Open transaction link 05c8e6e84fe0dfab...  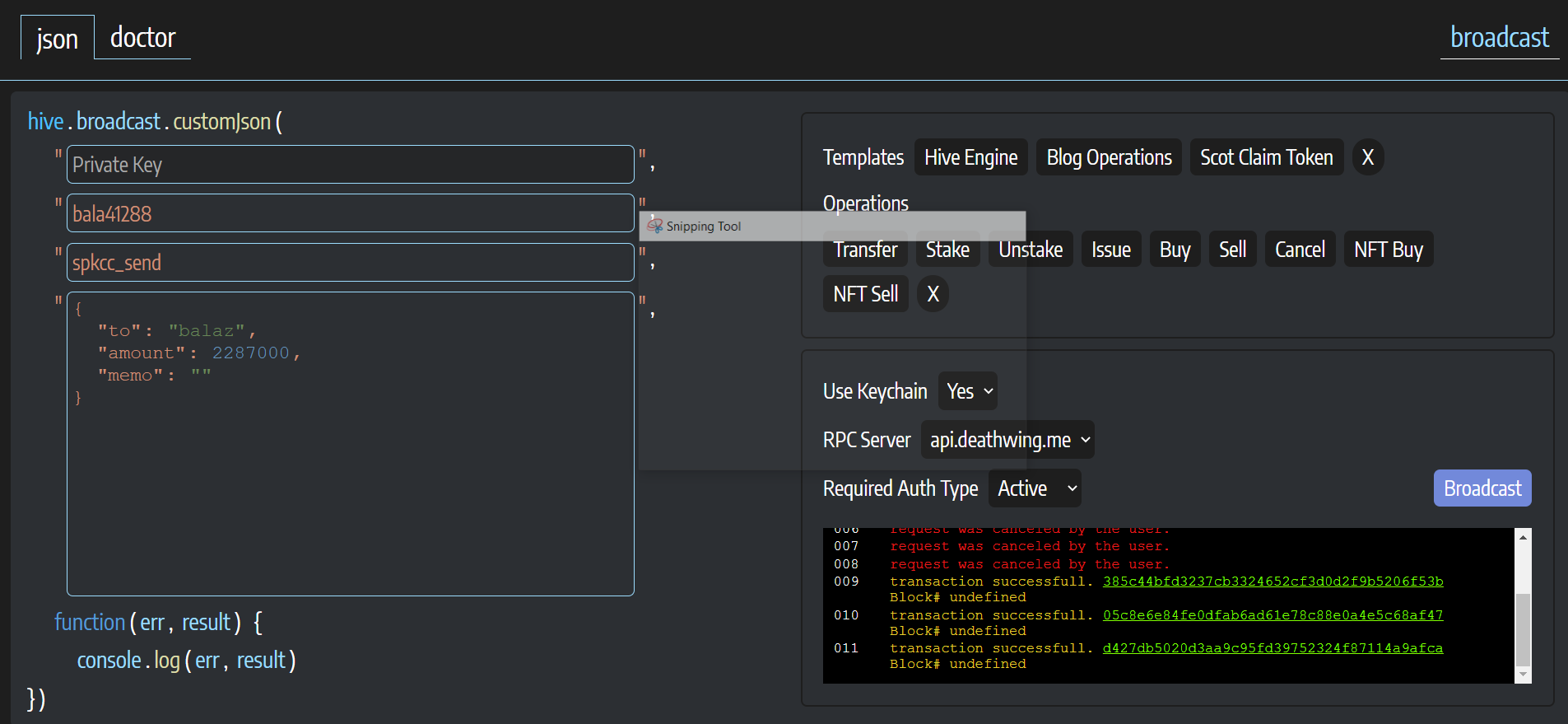[1273, 615]
